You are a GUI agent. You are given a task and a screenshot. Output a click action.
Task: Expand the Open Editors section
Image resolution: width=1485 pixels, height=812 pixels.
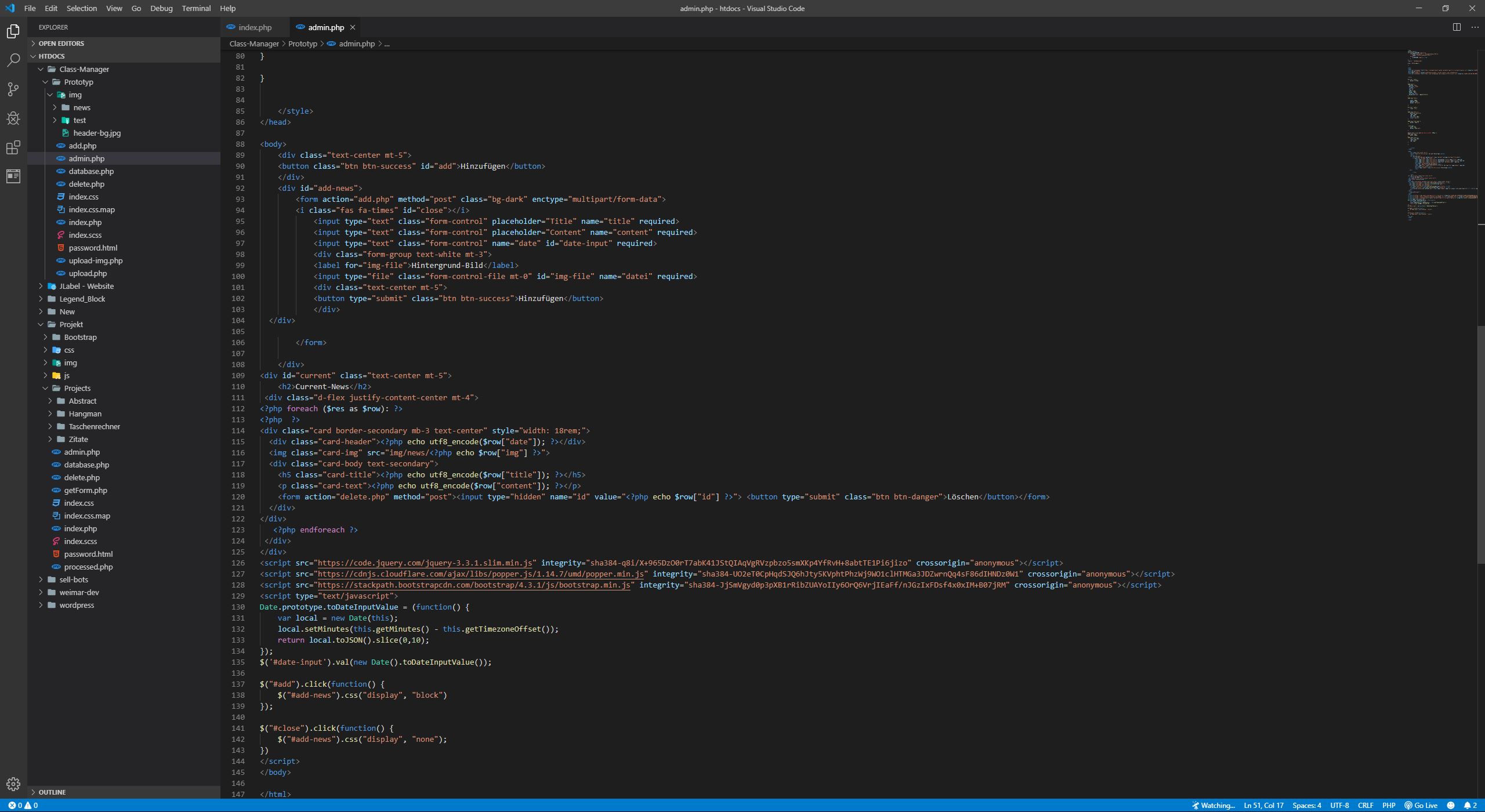click(61, 43)
